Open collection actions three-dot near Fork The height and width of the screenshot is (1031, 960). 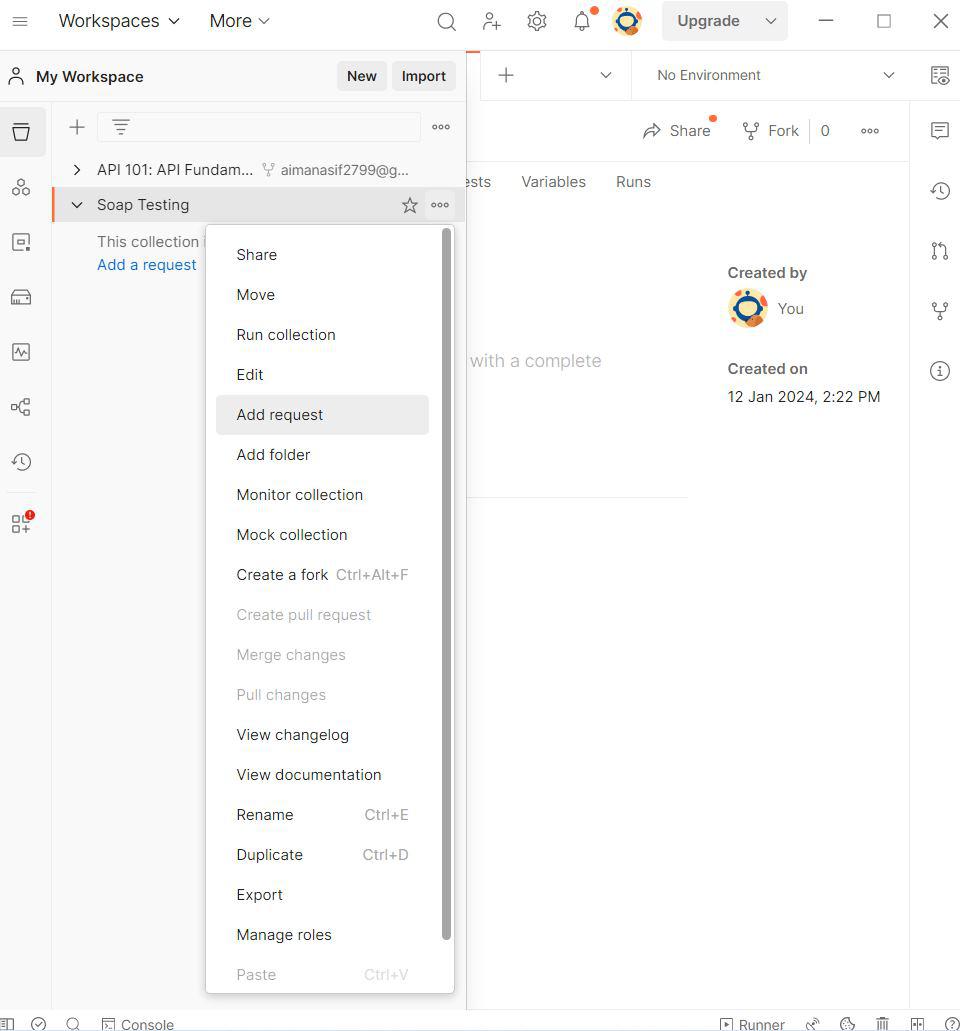pos(870,131)
